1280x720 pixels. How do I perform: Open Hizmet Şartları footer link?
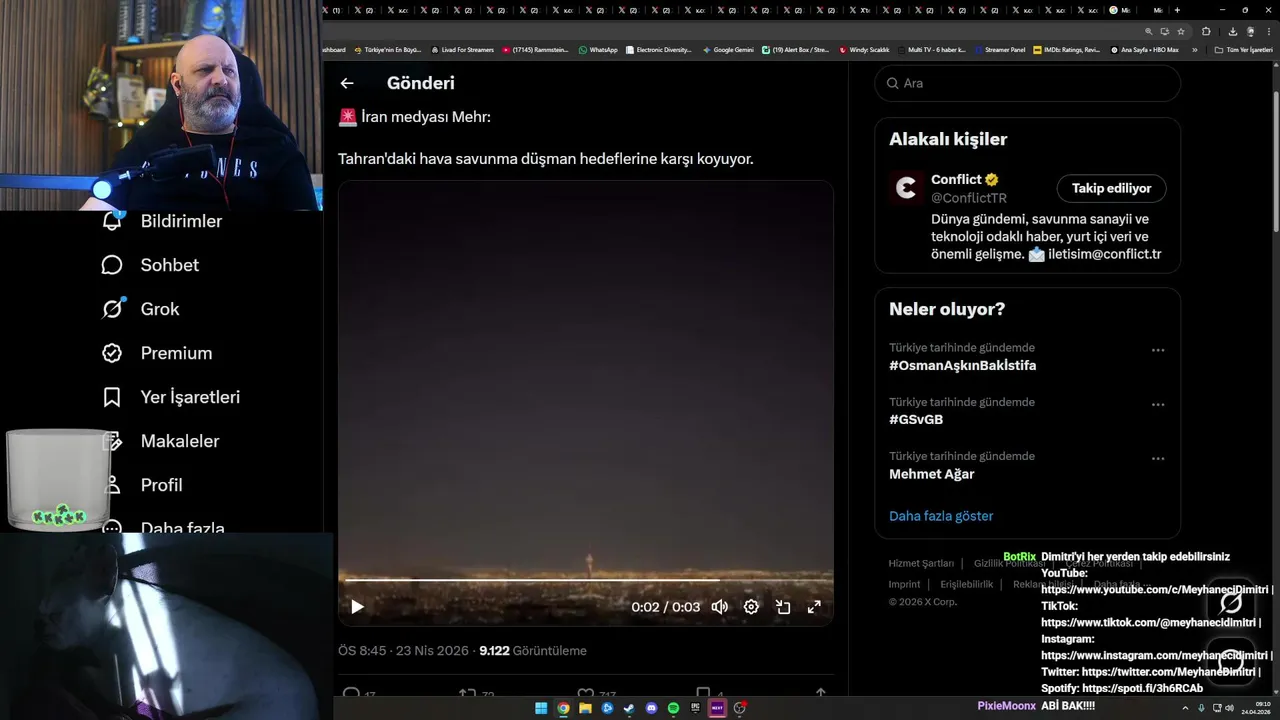[x=921, y=563]
